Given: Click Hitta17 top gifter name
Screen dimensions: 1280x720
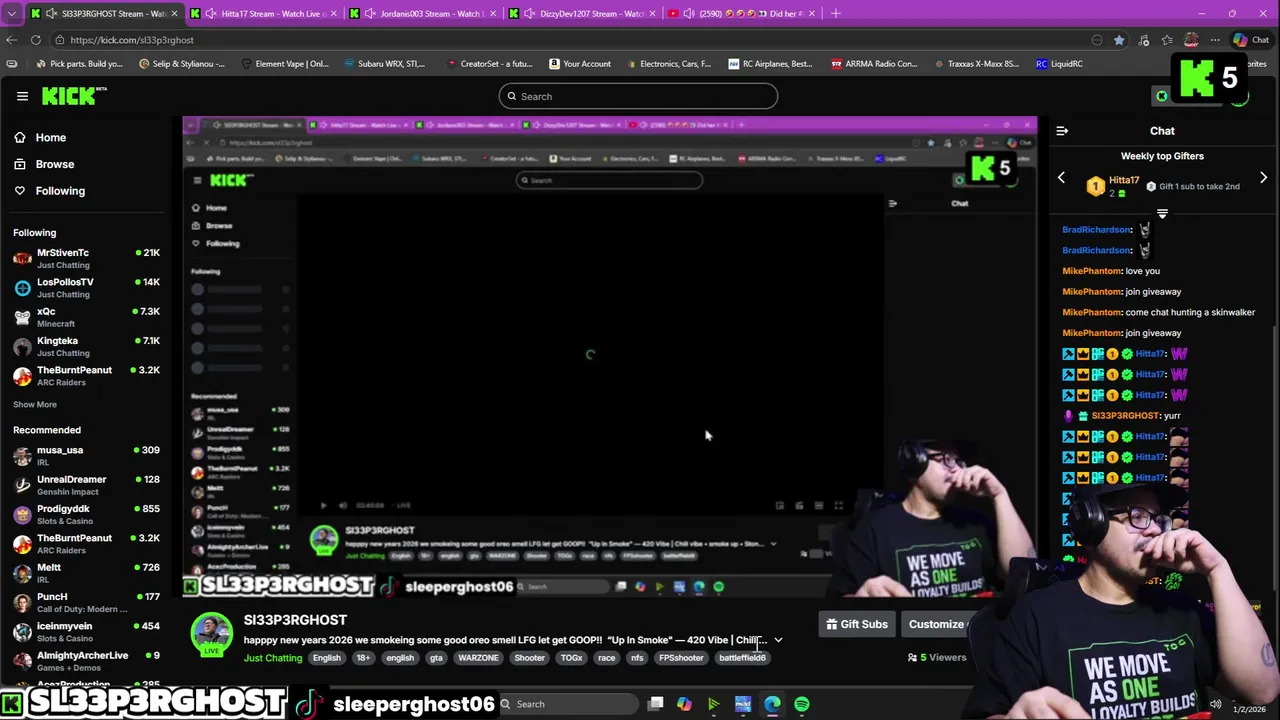Looking at the screenshot, I should [1123, 180].
